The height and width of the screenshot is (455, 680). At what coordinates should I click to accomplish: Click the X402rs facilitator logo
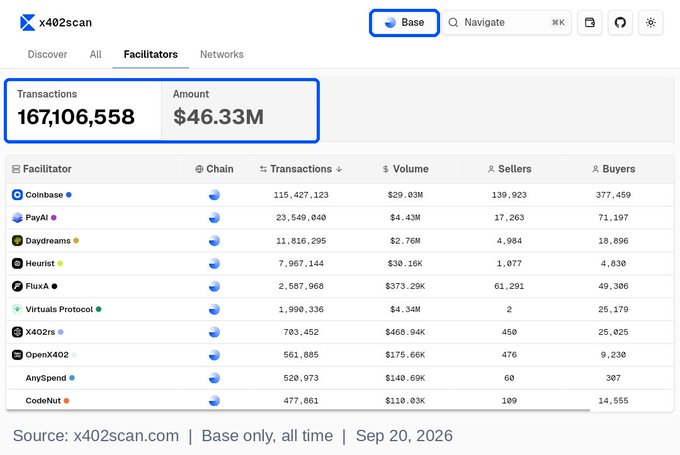pos(17,332)
